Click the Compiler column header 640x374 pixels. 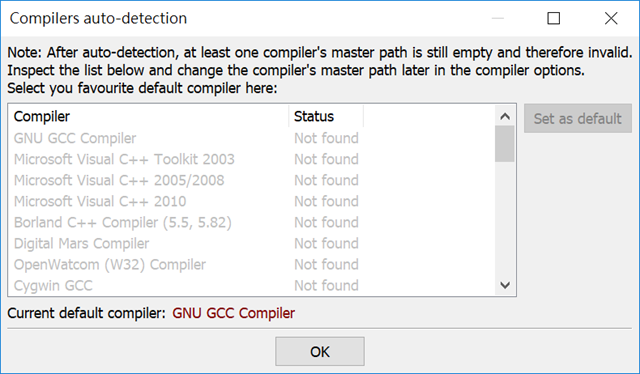click(149, 116)
